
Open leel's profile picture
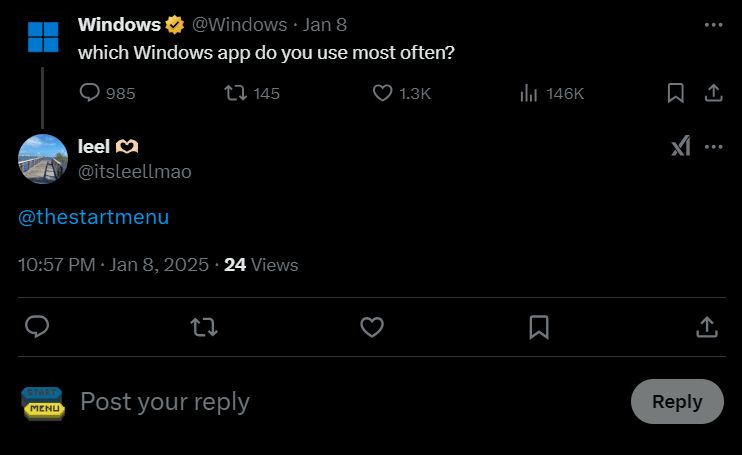pos(43,158)
